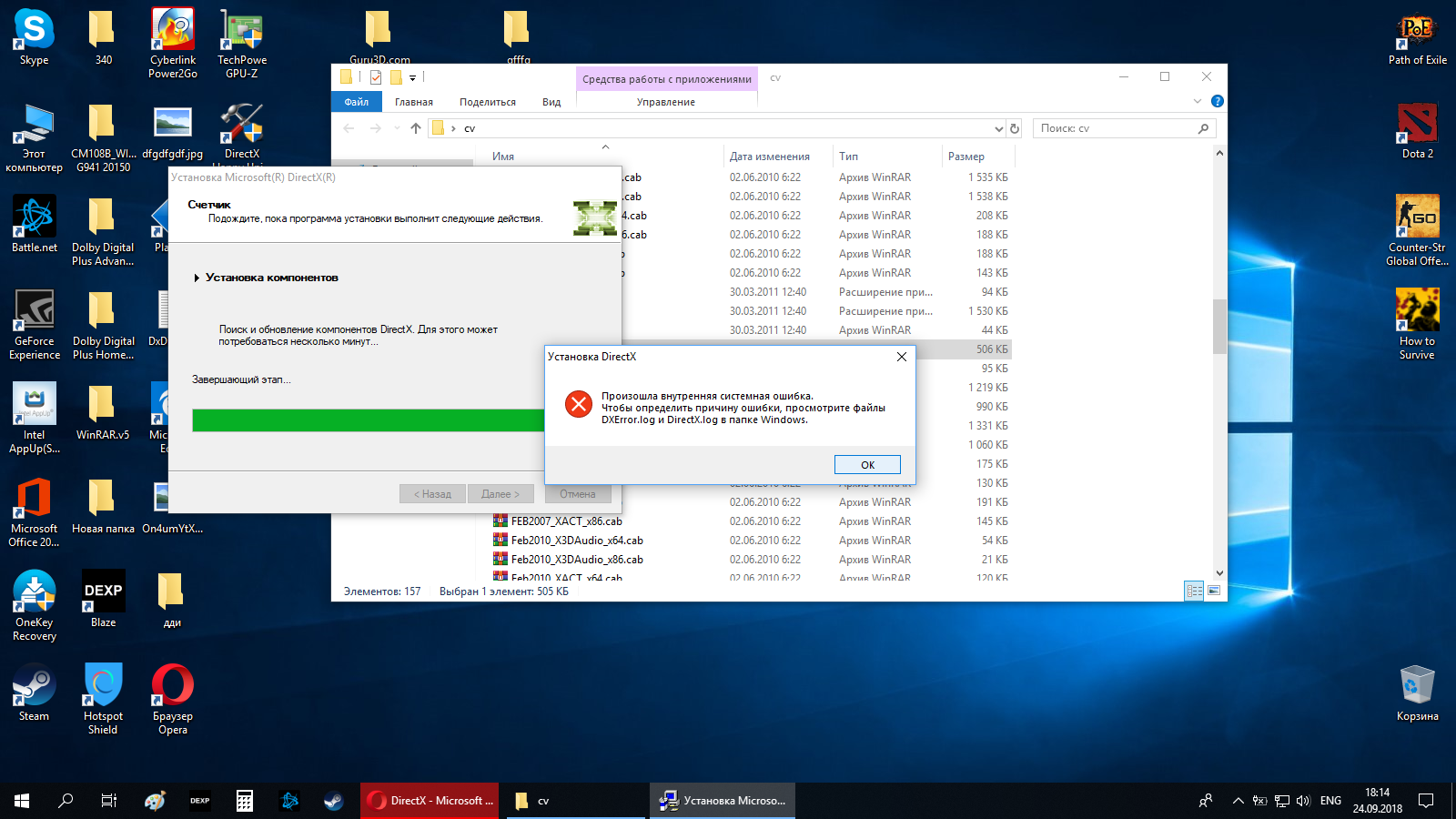Open the notification center icon

pos(1426,801)
